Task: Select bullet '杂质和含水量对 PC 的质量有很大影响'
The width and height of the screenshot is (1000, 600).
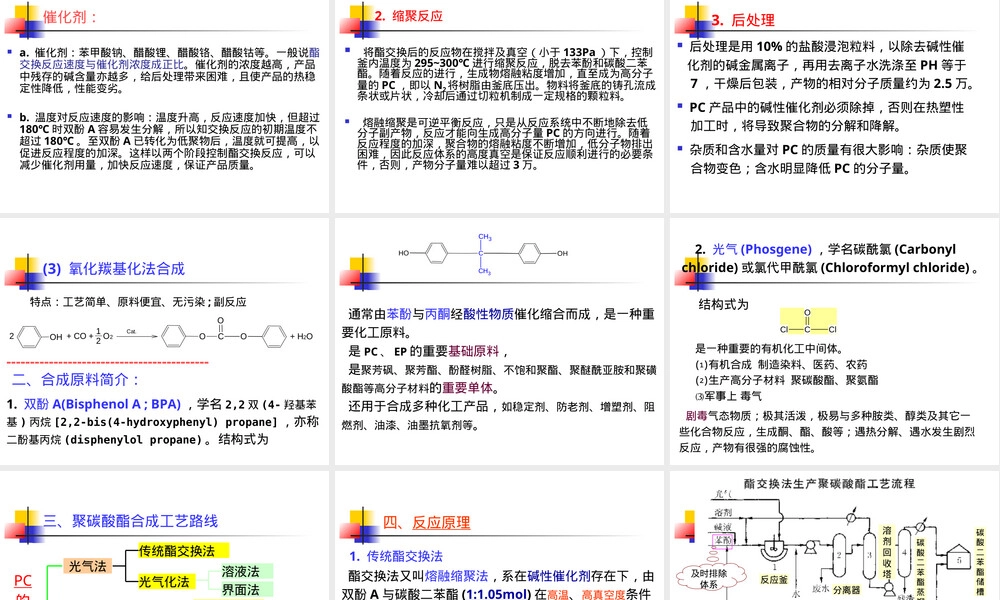Action: pyautogui.click(x=828, y=159)
